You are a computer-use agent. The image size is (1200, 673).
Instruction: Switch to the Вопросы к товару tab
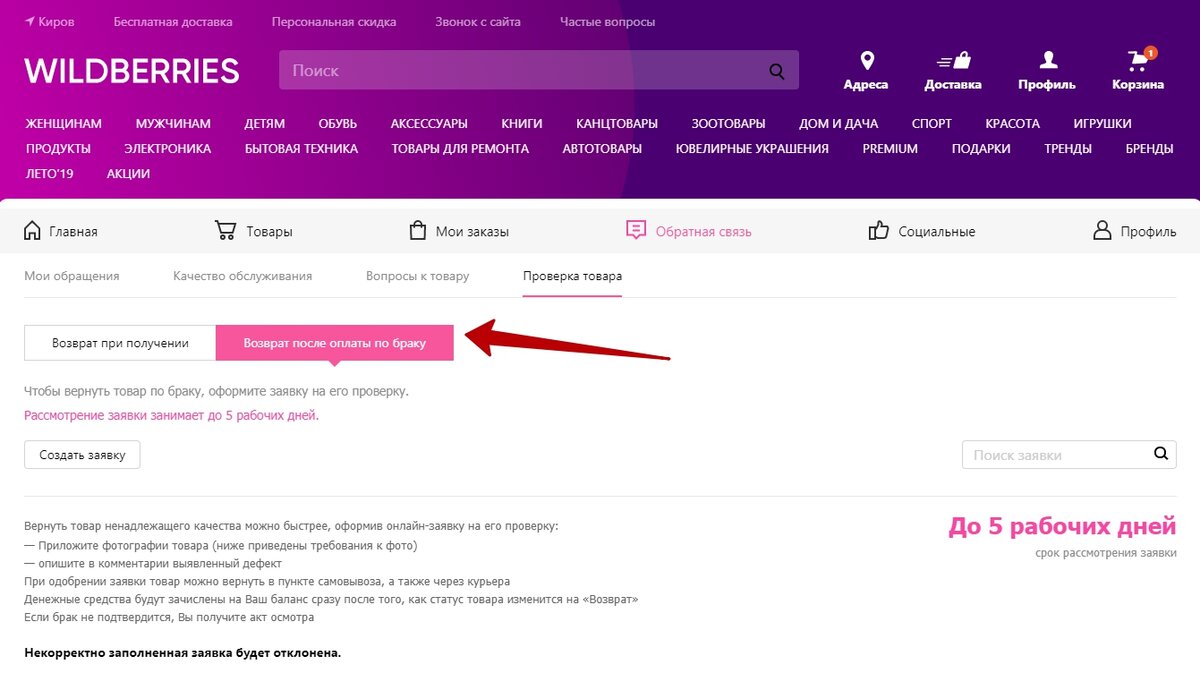[x=417, y=276]
